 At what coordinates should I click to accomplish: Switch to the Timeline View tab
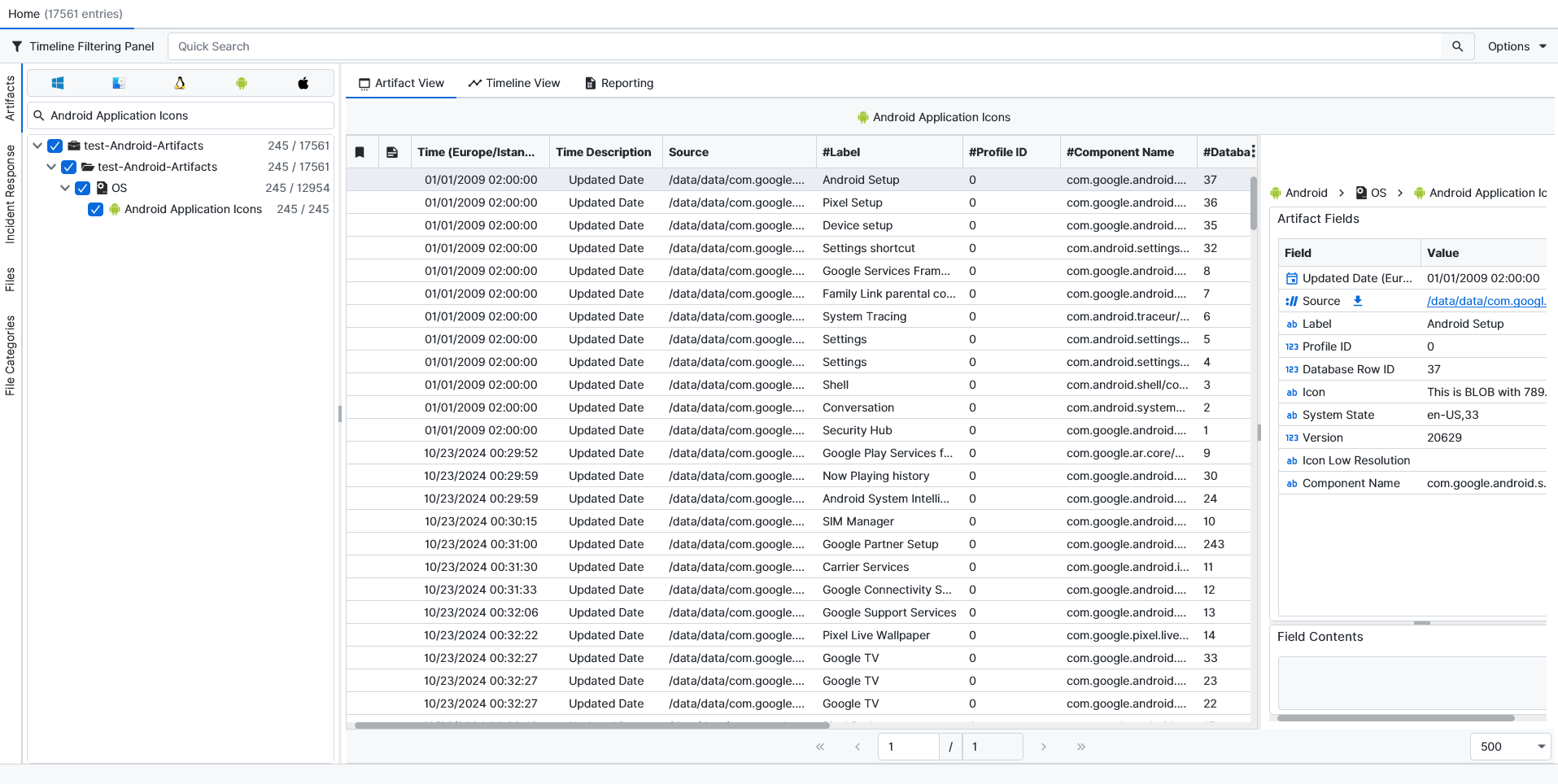click(x=514, y=83)
